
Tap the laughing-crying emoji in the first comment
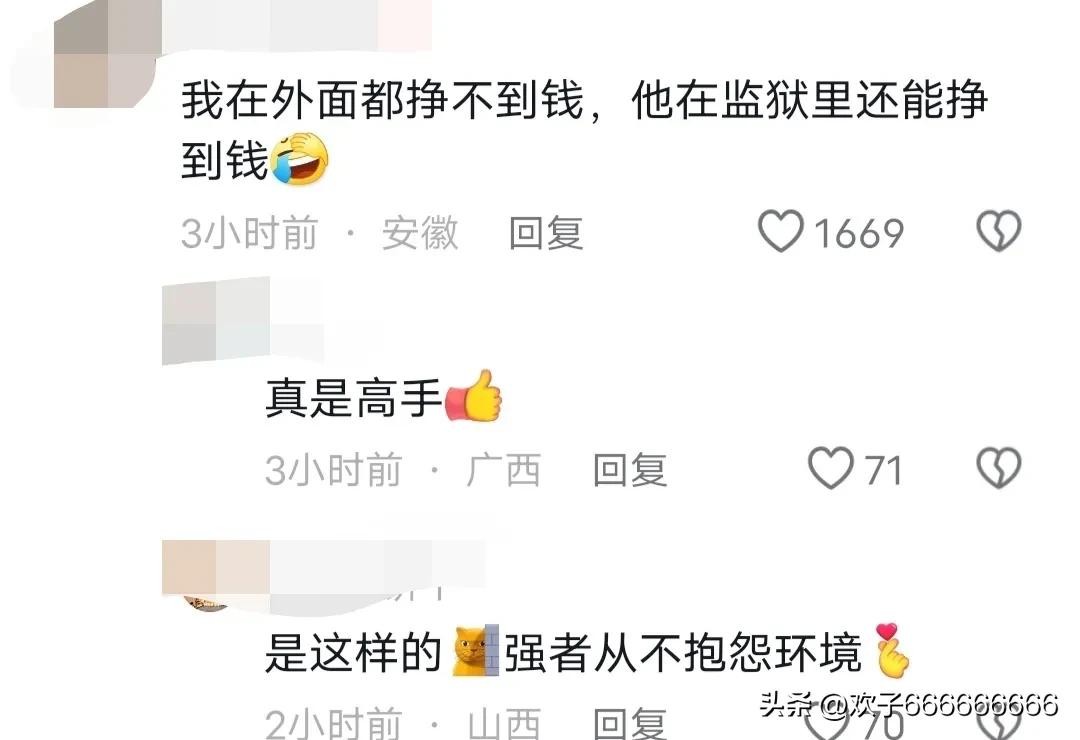coord(300,158)
